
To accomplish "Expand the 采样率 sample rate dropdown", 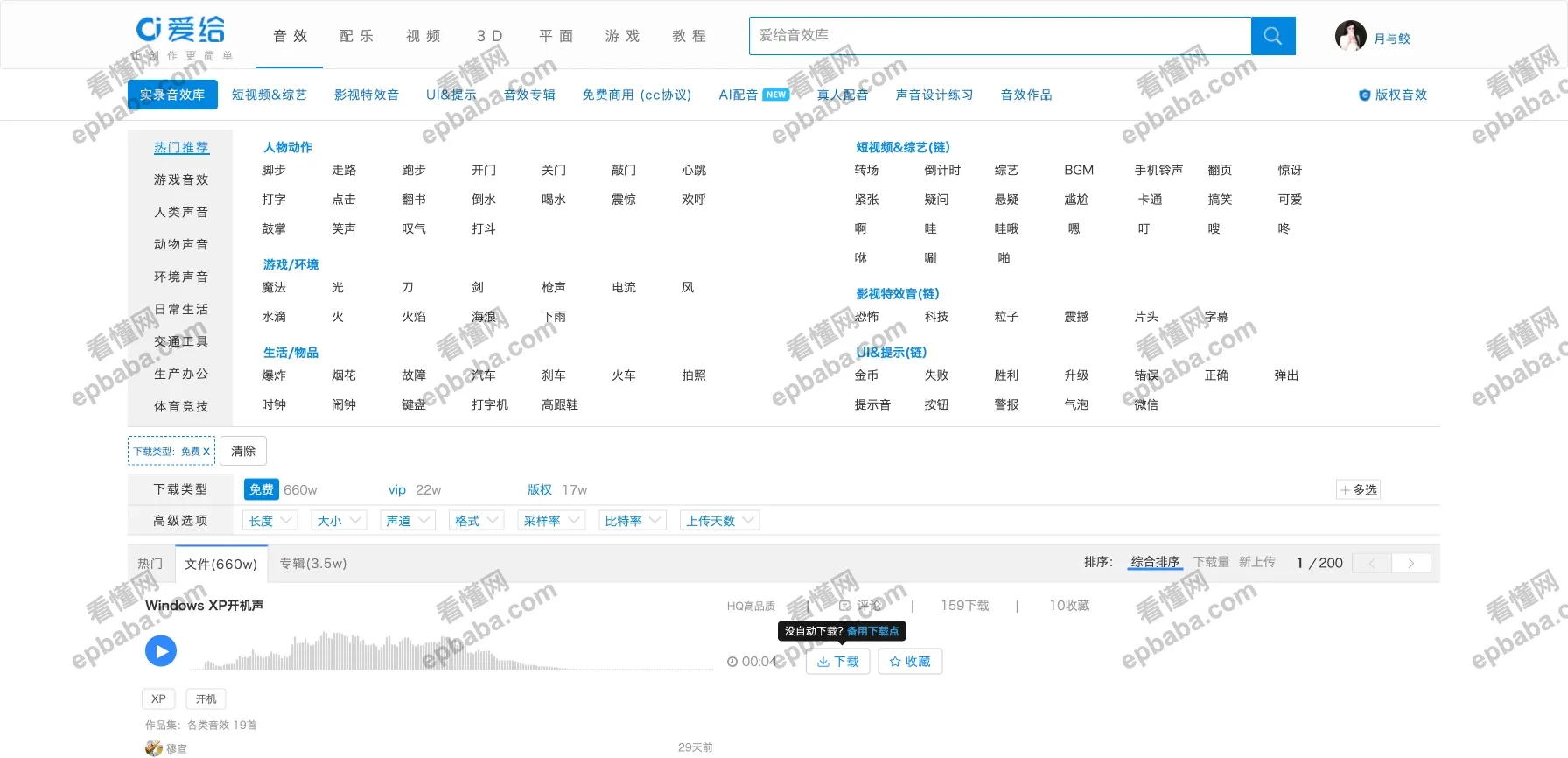I will coord(551,521).
